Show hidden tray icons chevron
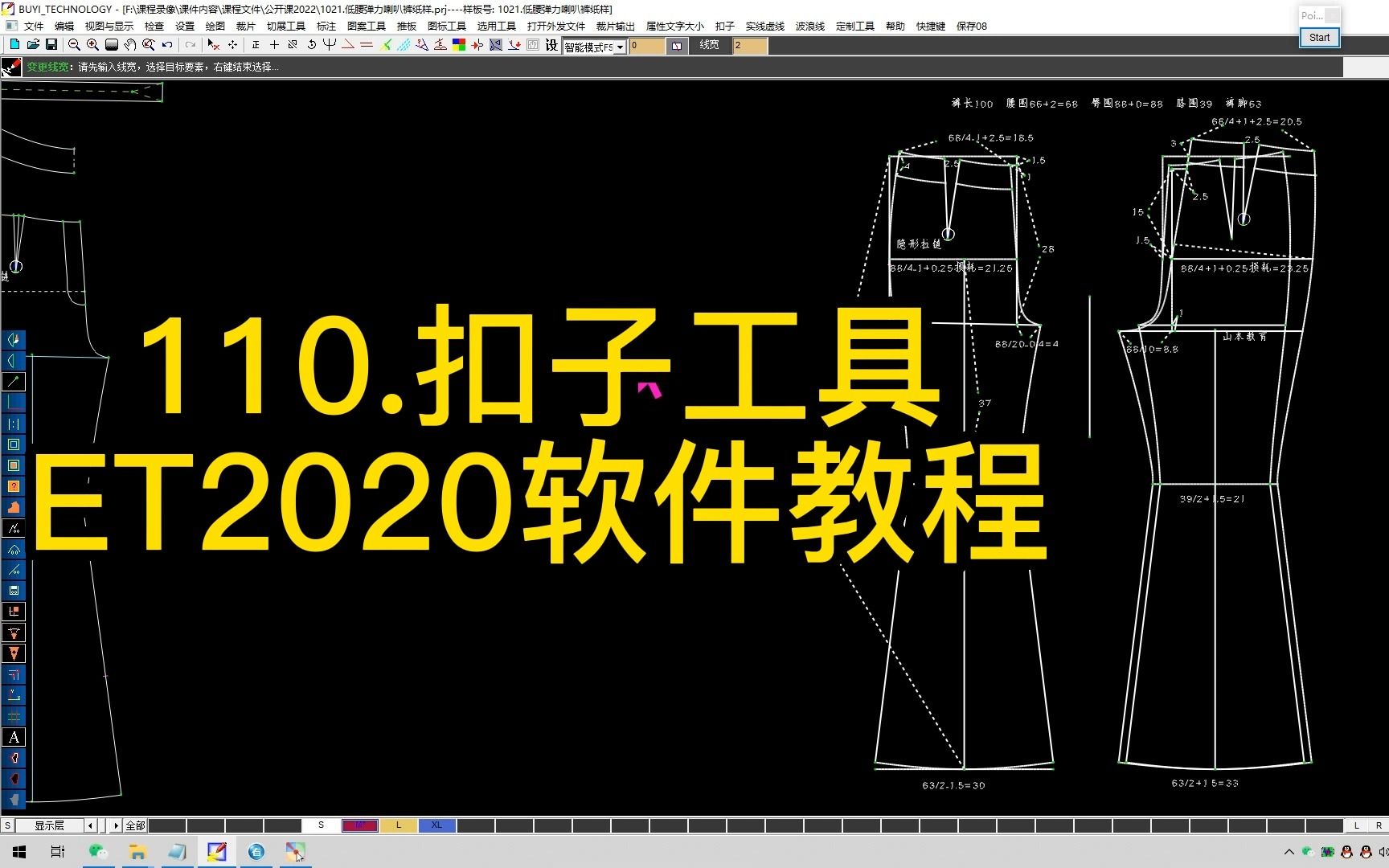1389x868 pixels. [1289, 852]
